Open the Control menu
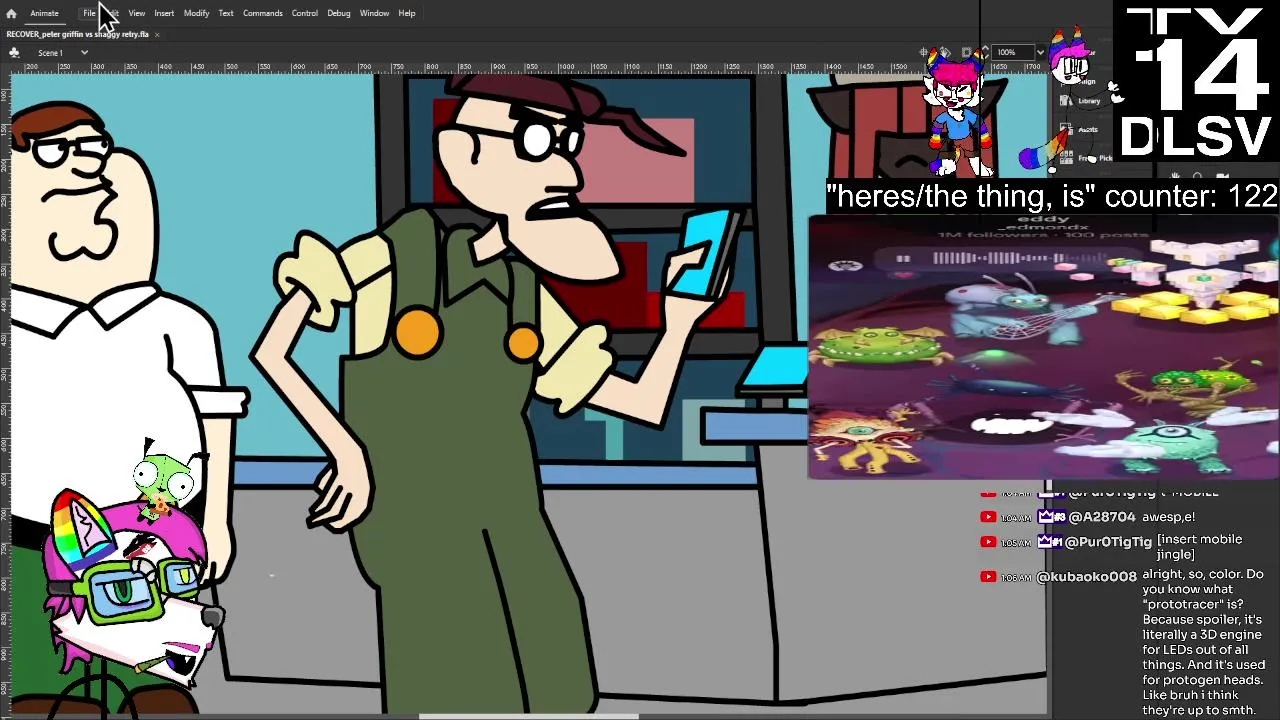 (x=305, y=13)
